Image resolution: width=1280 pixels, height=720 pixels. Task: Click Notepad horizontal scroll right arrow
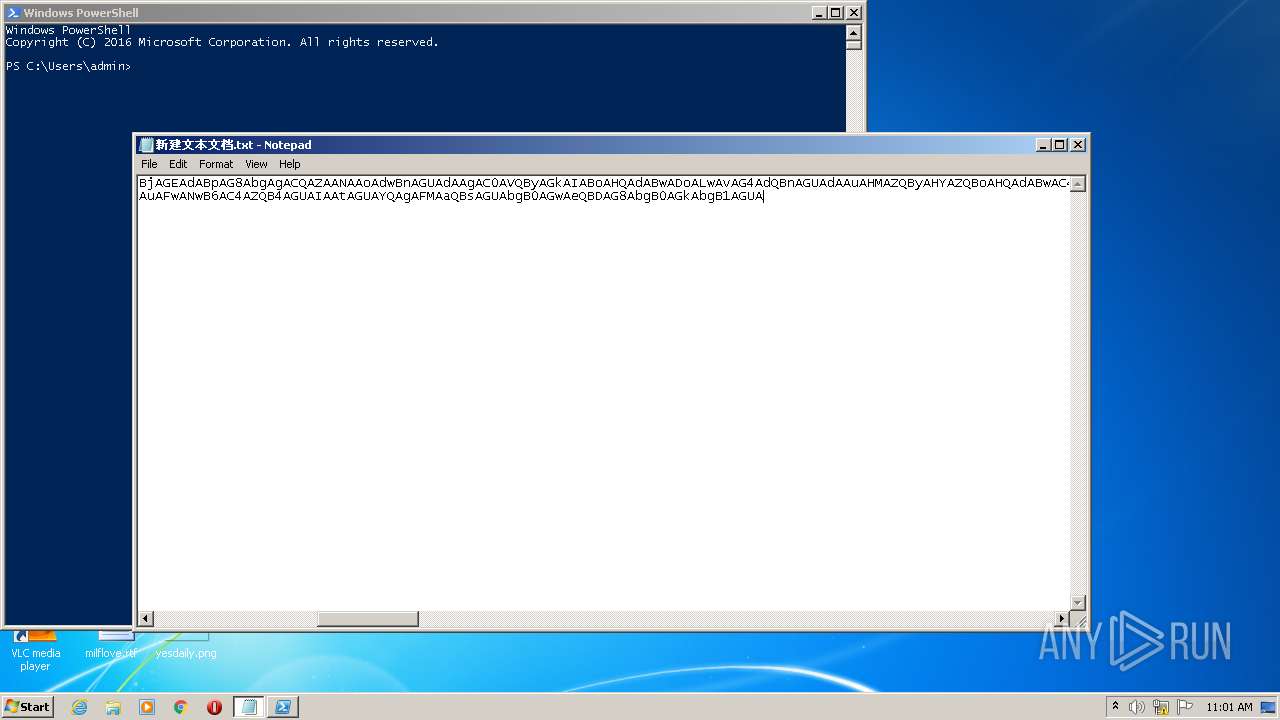pyautogui.click(x=1062, y=619)
